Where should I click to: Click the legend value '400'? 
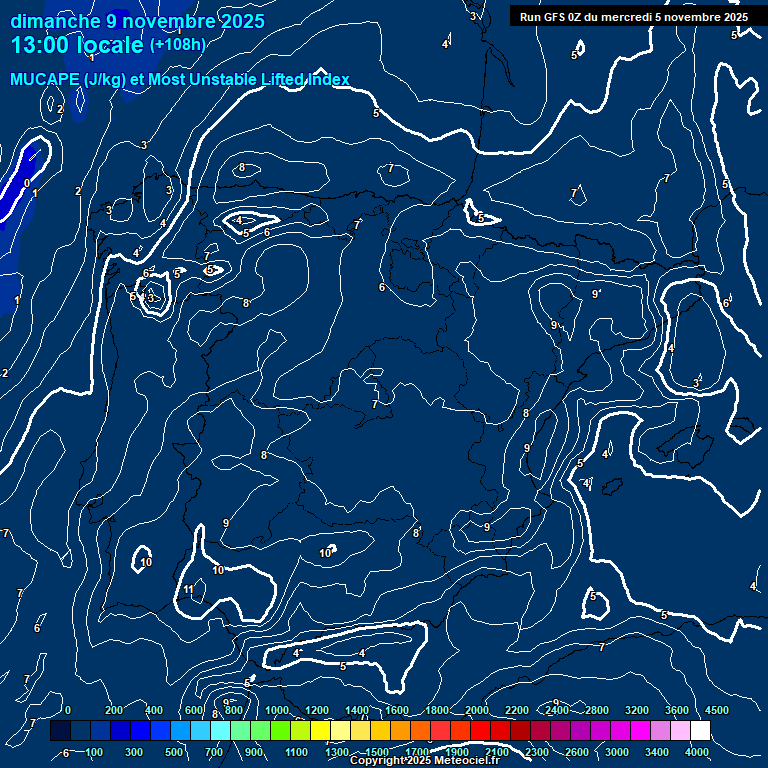[154, 710]
